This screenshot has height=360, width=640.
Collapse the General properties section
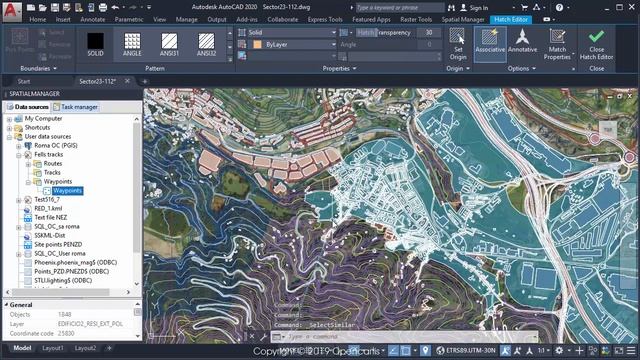click(7, 304)
